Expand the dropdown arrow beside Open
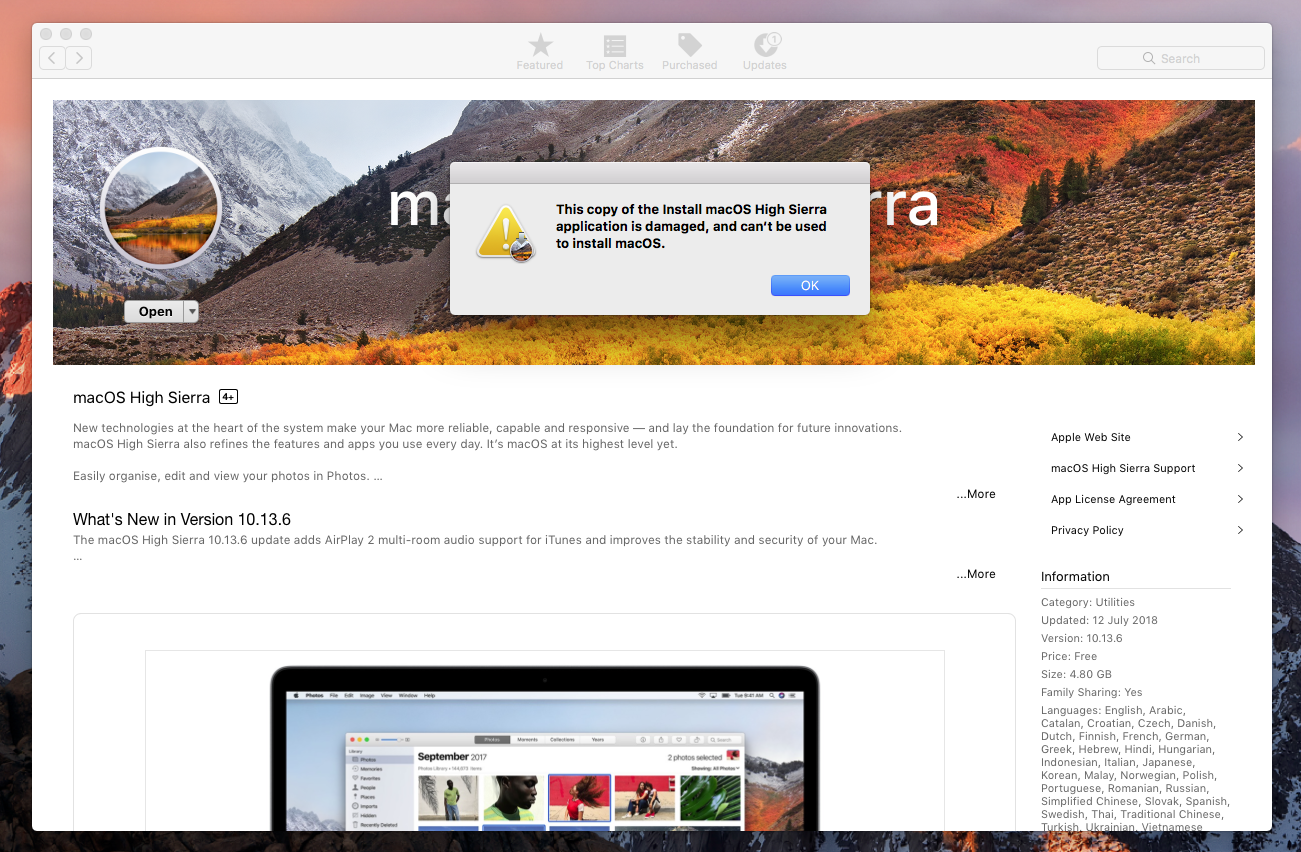Viewport: 1301px width, 852px height. tap(191, 311)
